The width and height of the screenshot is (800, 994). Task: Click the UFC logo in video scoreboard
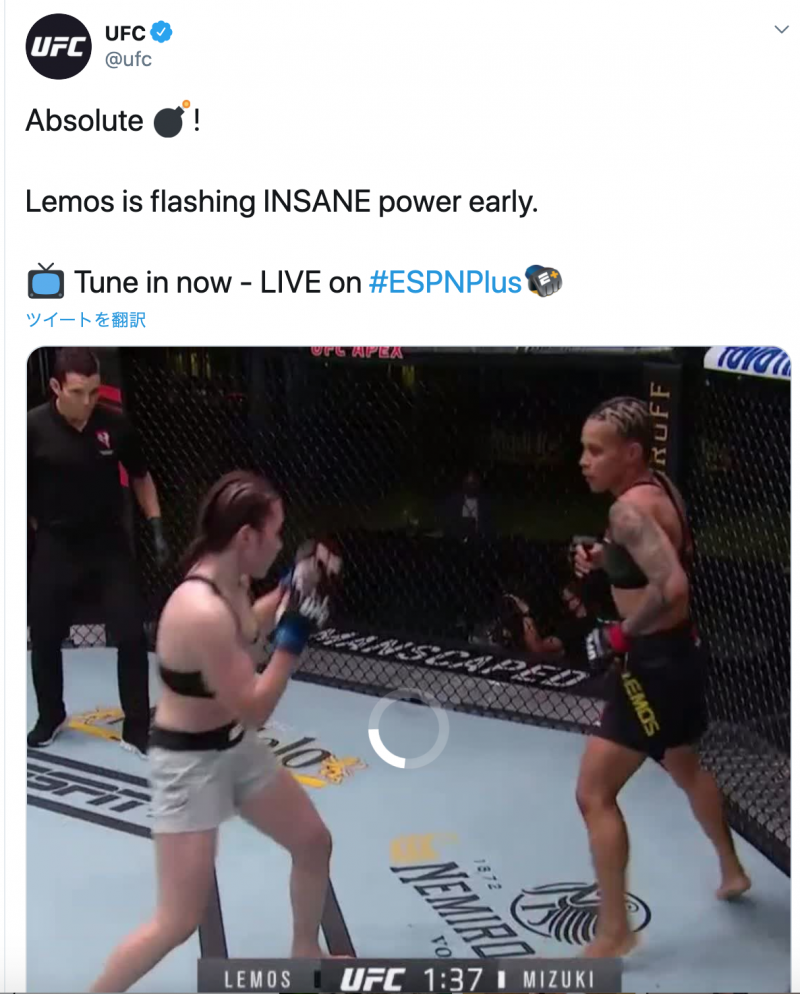pos(372,979)
